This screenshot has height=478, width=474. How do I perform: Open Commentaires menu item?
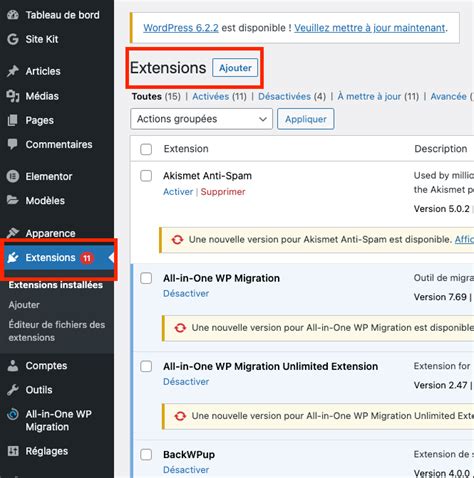[59, 144]
